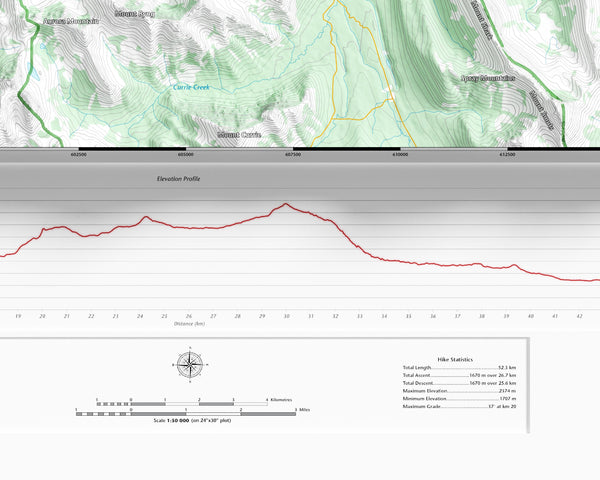
Task: Click the Spray Mountains label
Action: point(487,78)
